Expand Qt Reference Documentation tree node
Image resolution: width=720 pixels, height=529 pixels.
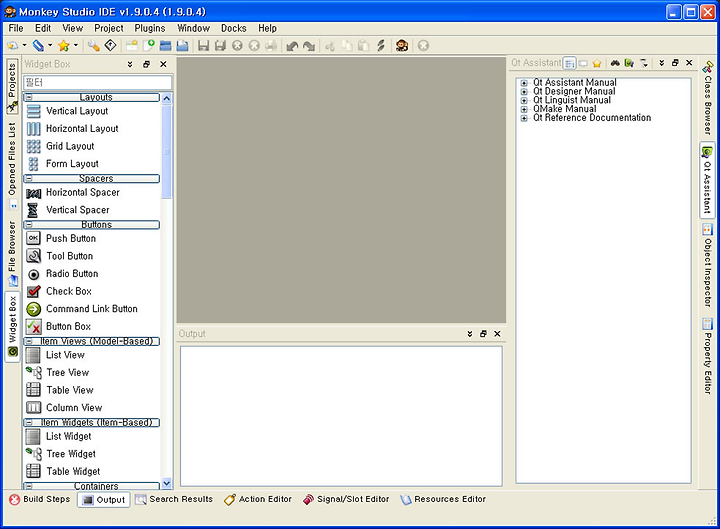point(524,118)
